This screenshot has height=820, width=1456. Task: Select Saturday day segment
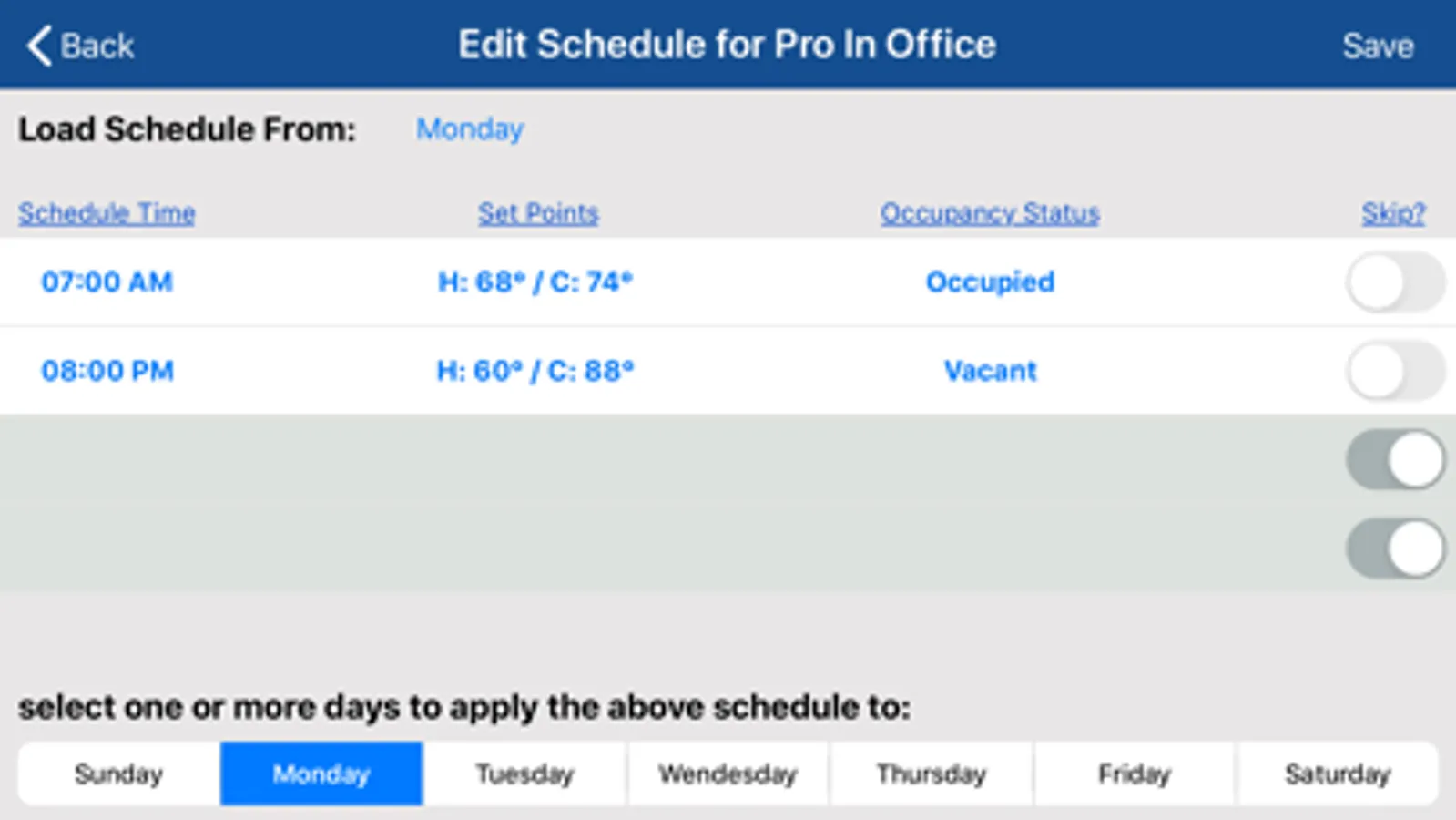pyautogui.click(x=1337, y=774)
